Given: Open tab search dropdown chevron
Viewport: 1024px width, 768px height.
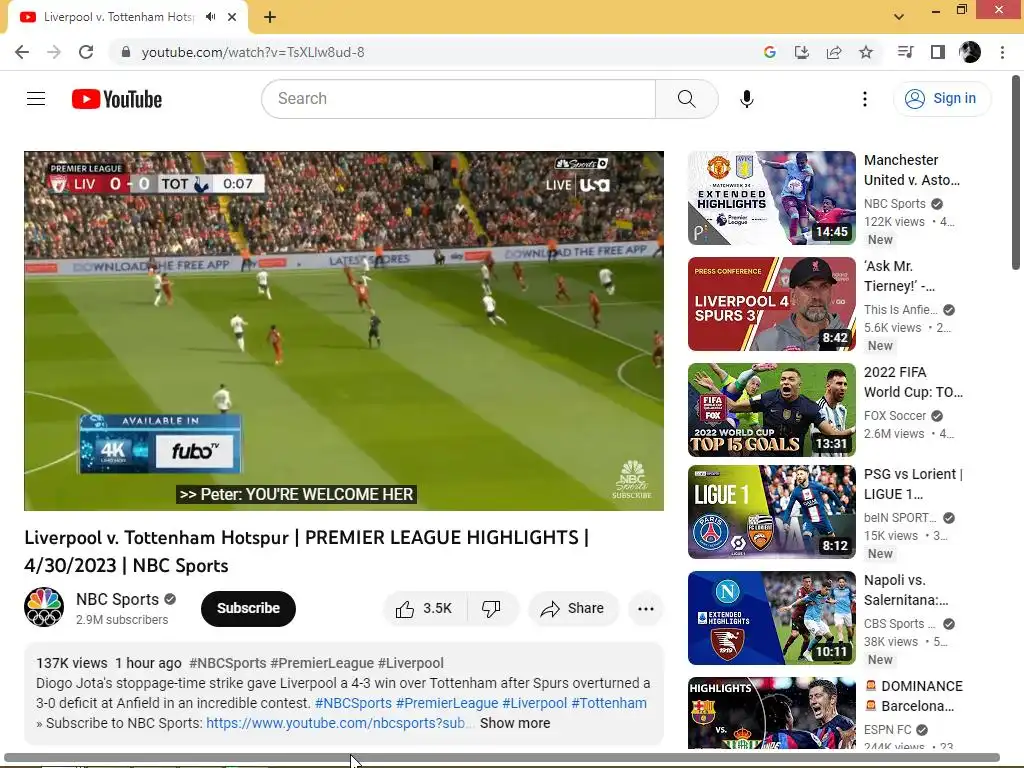Looking at the screenshot, I should pos(899,17).
